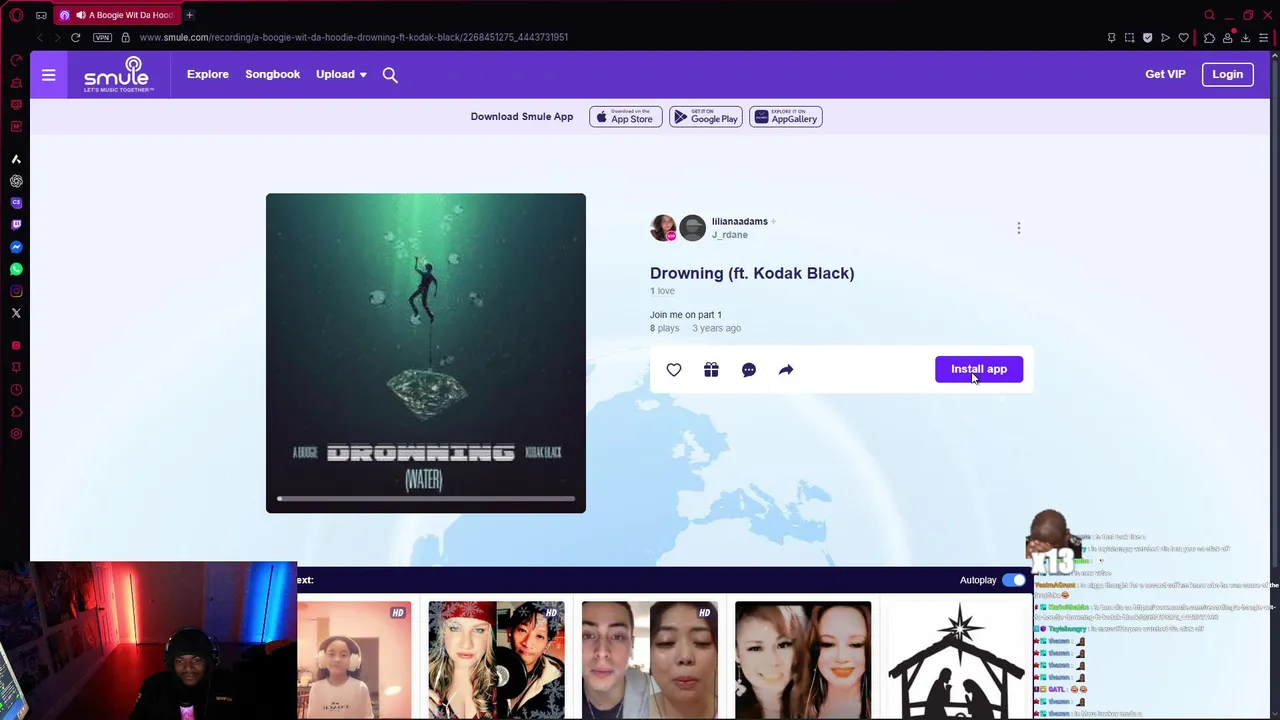This screenshot has height=720, width=1280.
Task: Love this recording with heart icon
Action: pyautogui.click(x=674, y=370)
